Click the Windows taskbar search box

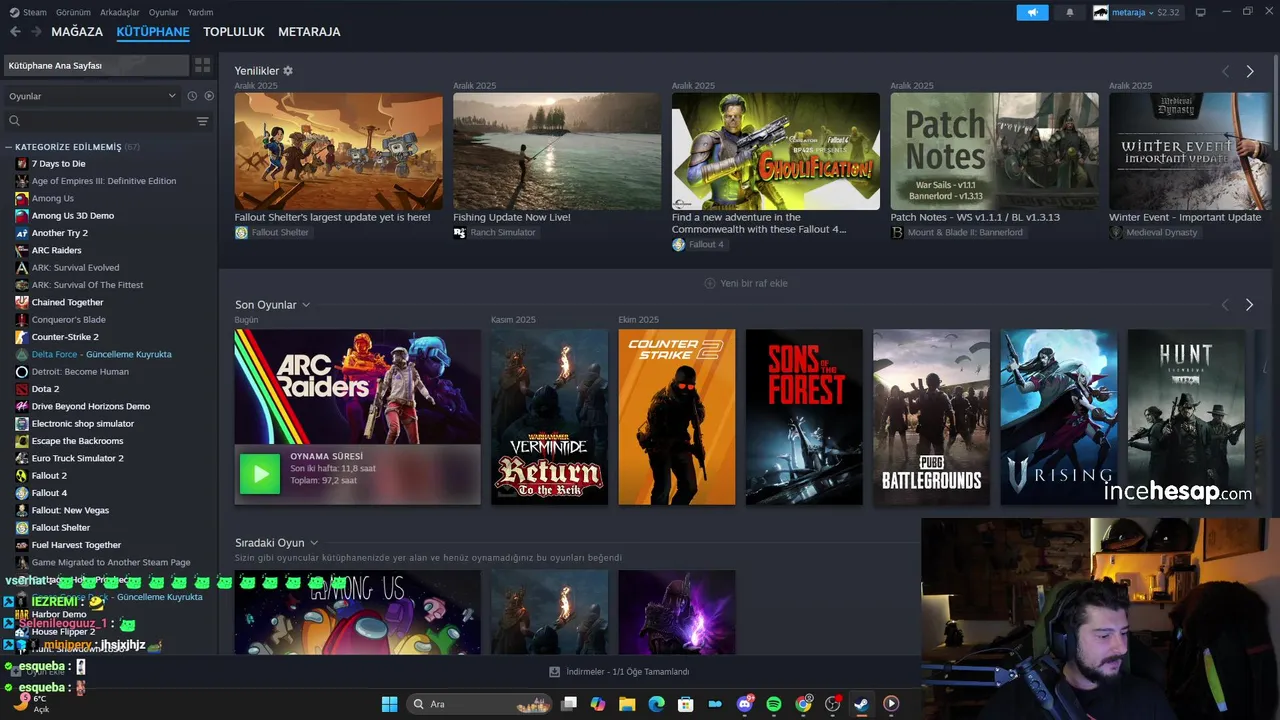[478, 704]
